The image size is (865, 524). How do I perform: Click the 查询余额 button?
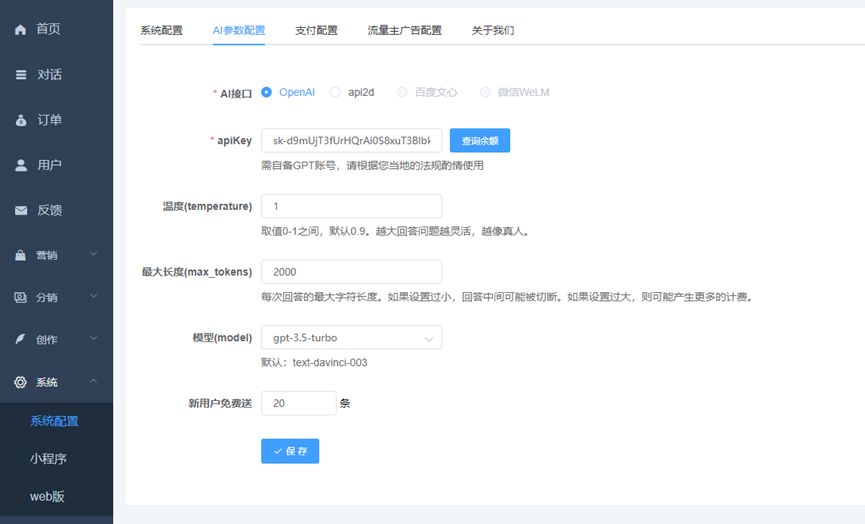click(480, 140)
